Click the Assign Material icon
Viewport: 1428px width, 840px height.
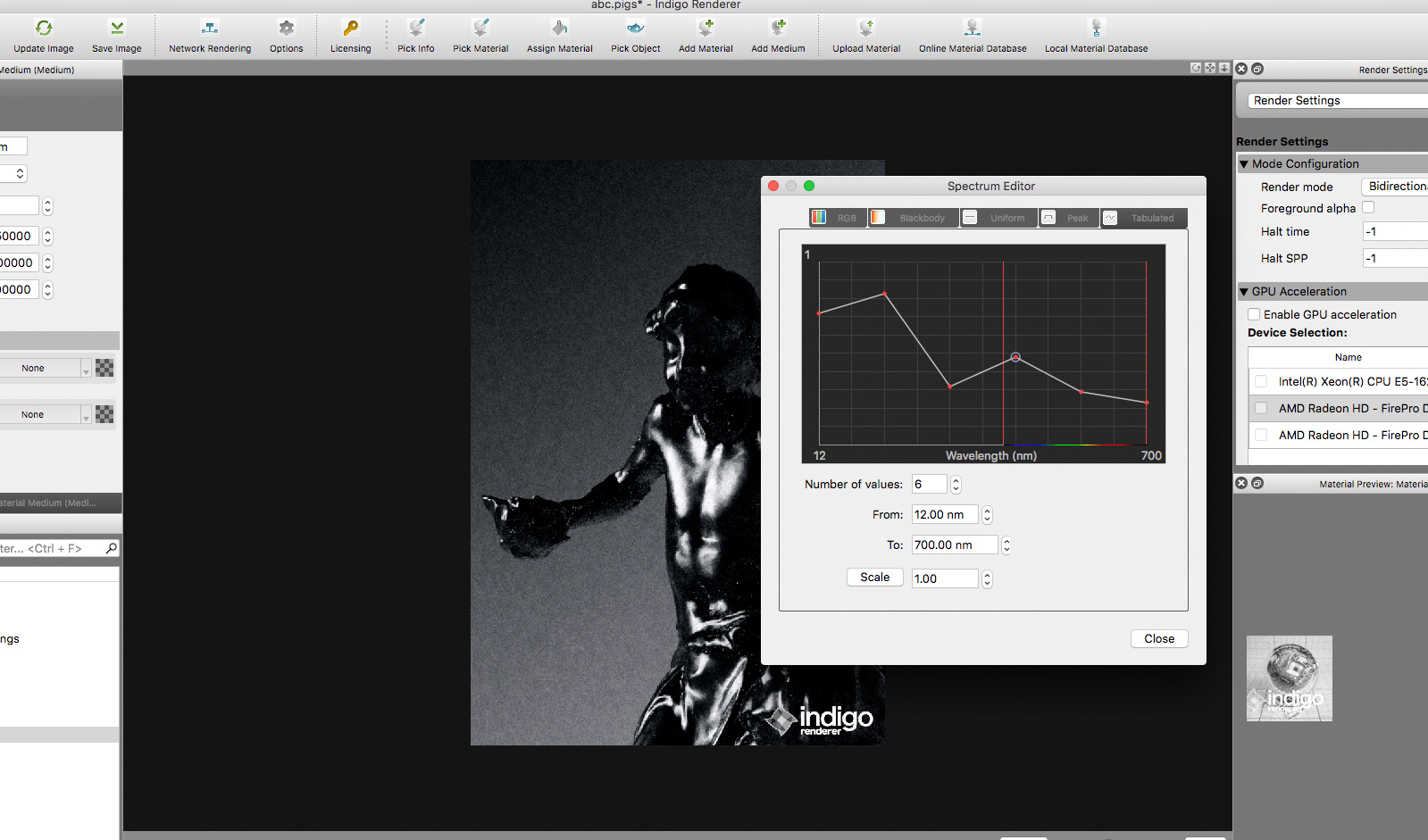pyautogui.click(x=559, y=29)
